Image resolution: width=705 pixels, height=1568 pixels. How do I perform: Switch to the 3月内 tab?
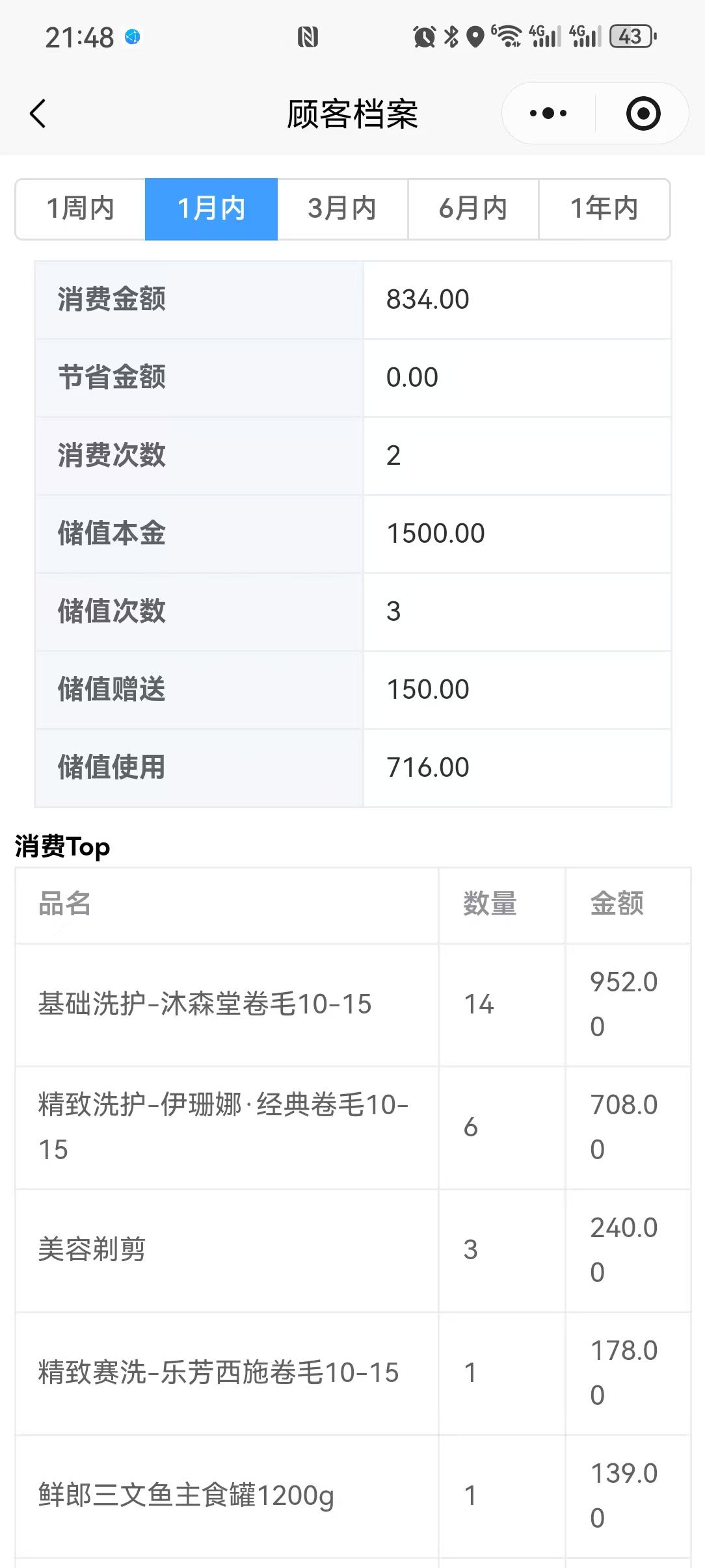point(342,209)
